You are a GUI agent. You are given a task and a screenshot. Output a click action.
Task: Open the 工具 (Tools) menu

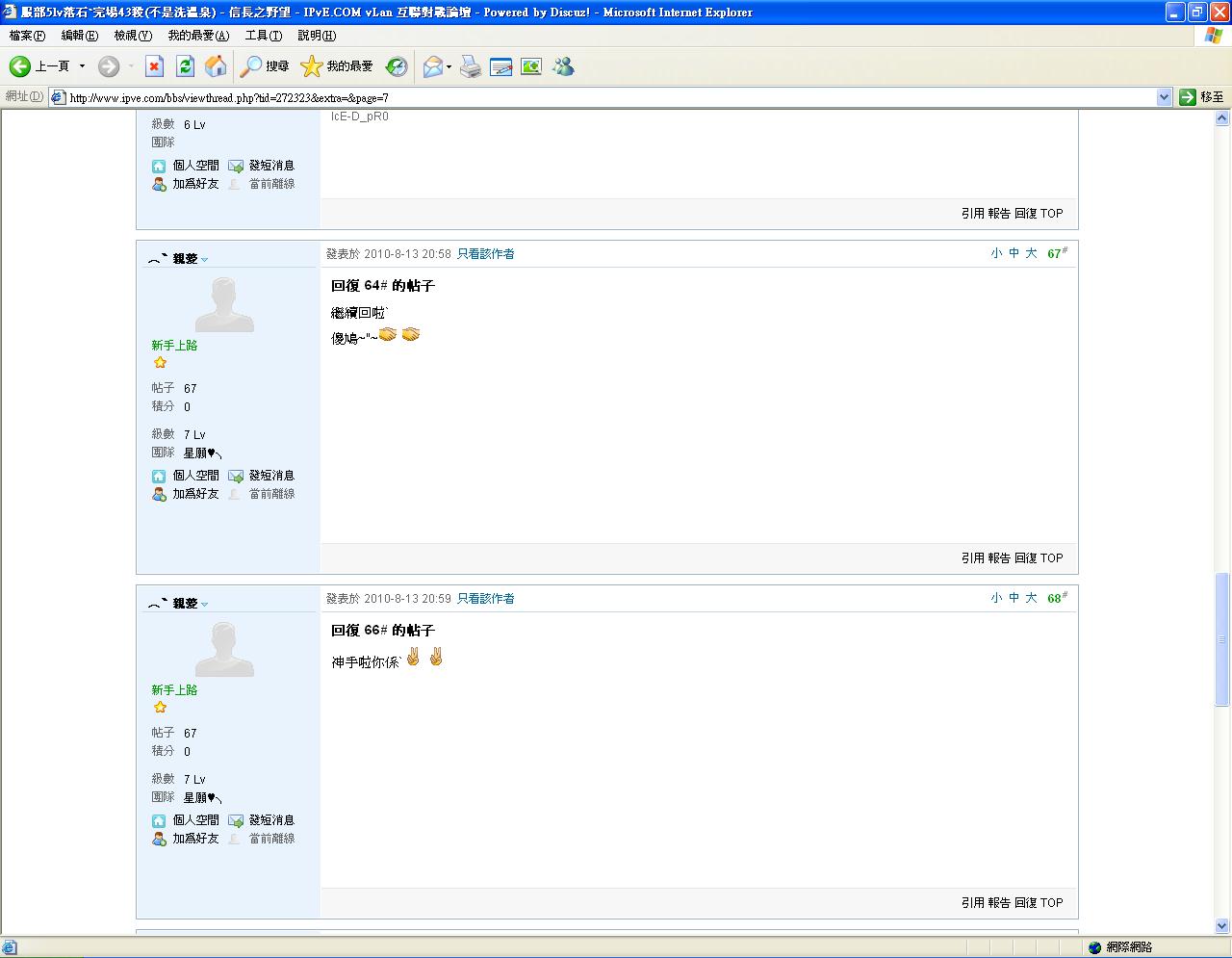(x=263, y=36)
